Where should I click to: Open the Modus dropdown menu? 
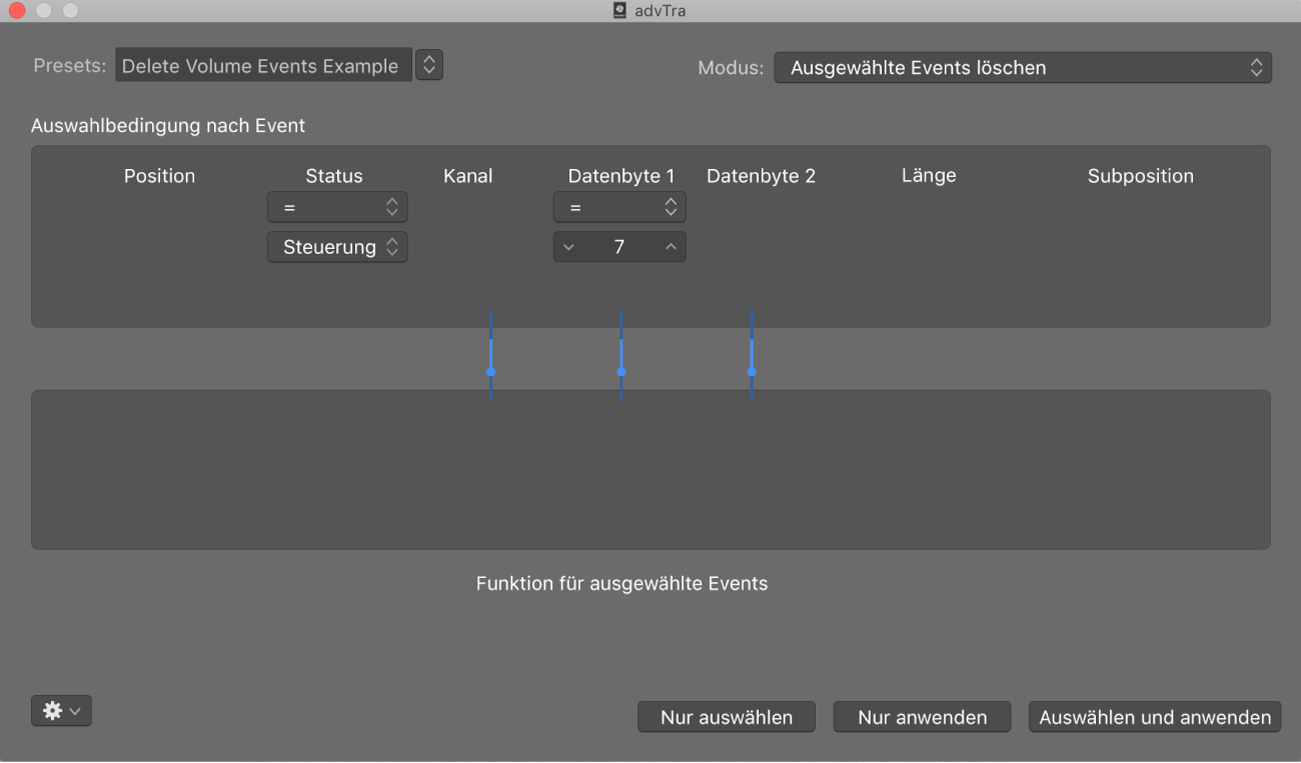click(1023, 68)
